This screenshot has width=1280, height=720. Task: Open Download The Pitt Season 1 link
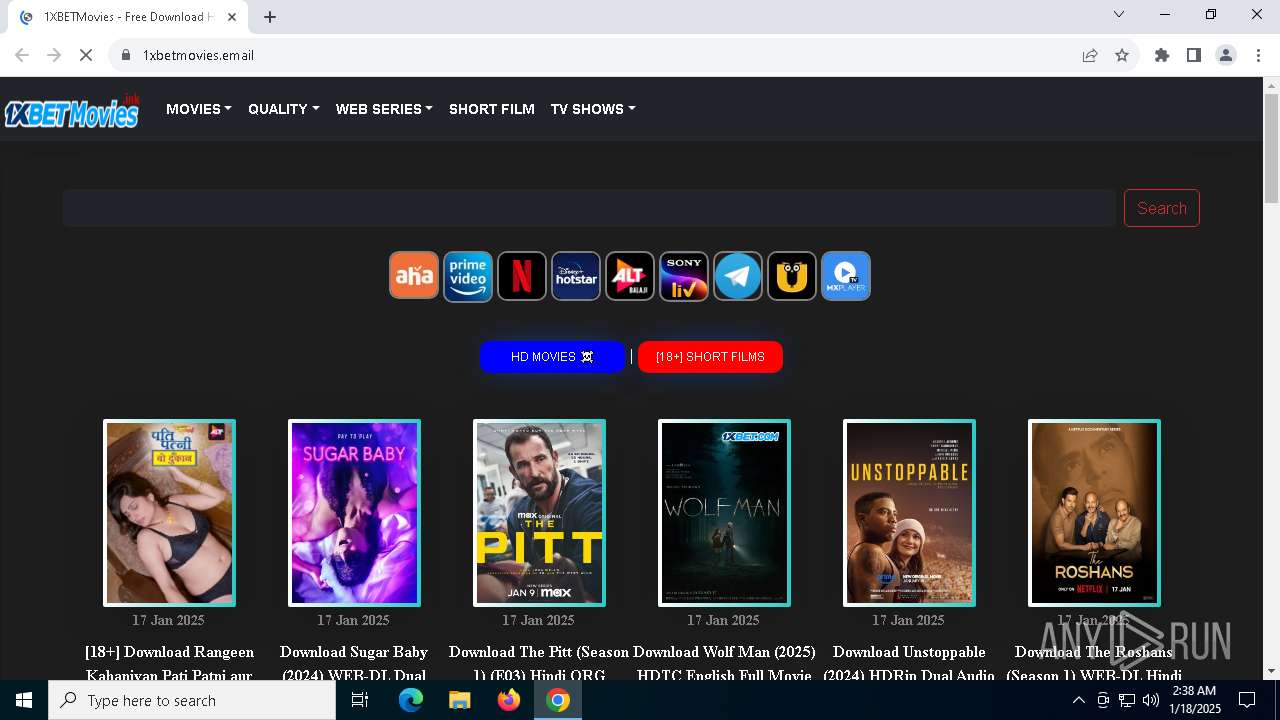coord(539,663)
